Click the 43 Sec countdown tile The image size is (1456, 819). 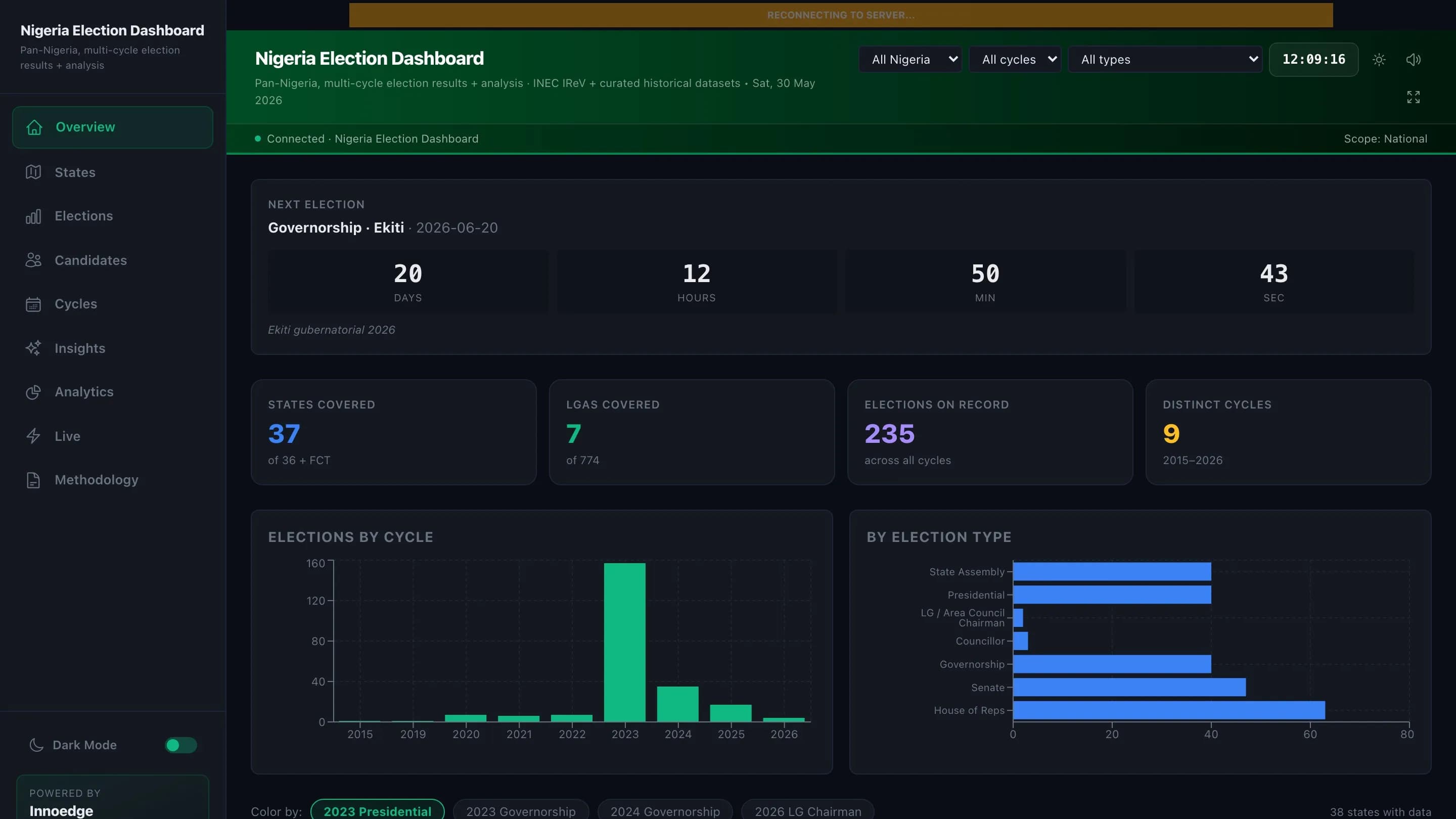point(1274,282)
